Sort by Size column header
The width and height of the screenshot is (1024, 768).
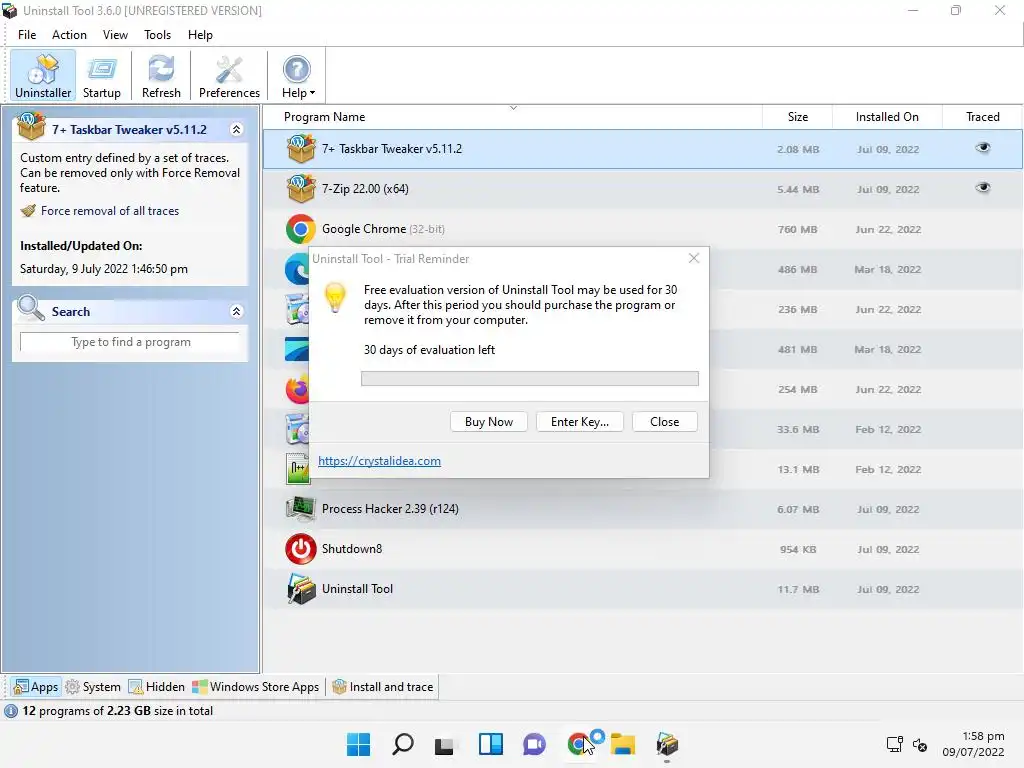(797, 117)
